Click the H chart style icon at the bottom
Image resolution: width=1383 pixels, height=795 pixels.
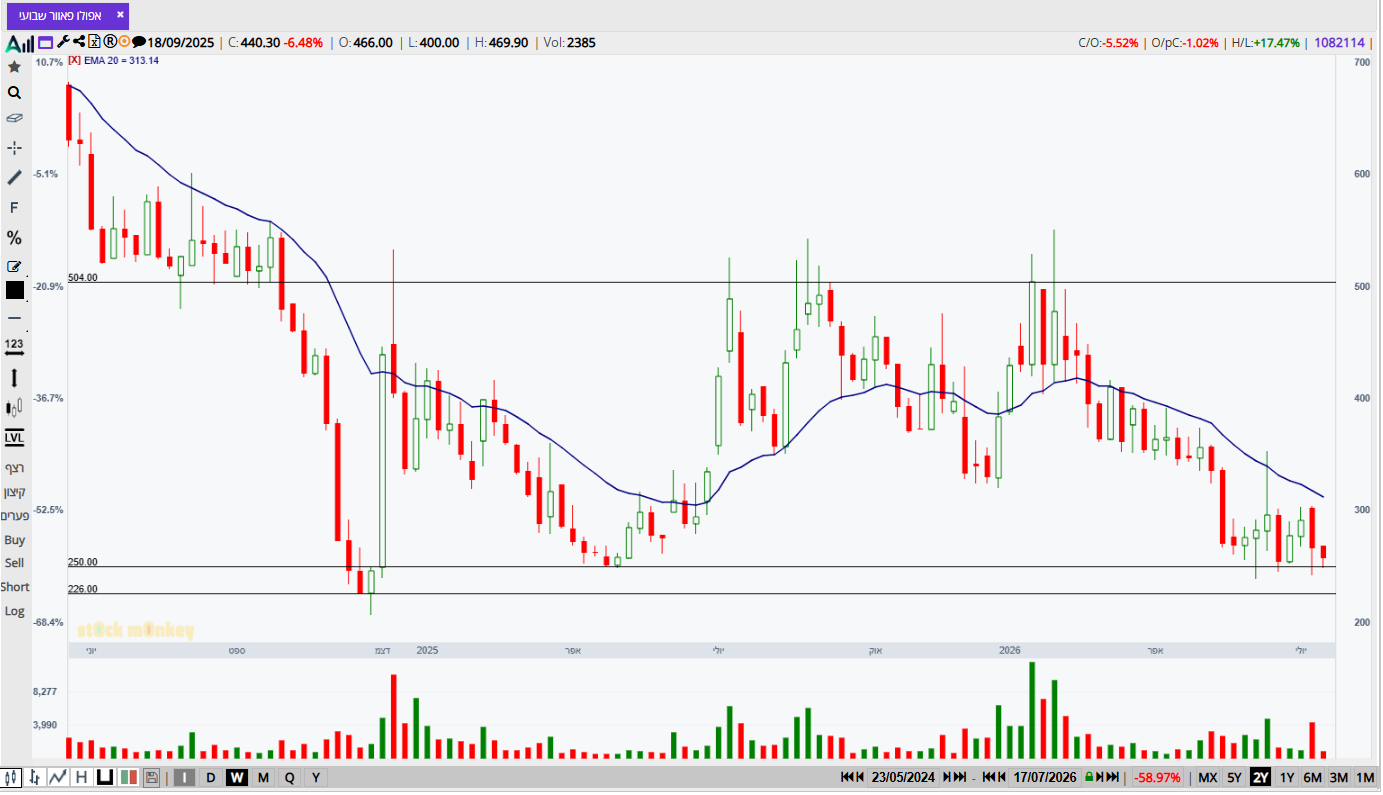(x=81, y=777)
